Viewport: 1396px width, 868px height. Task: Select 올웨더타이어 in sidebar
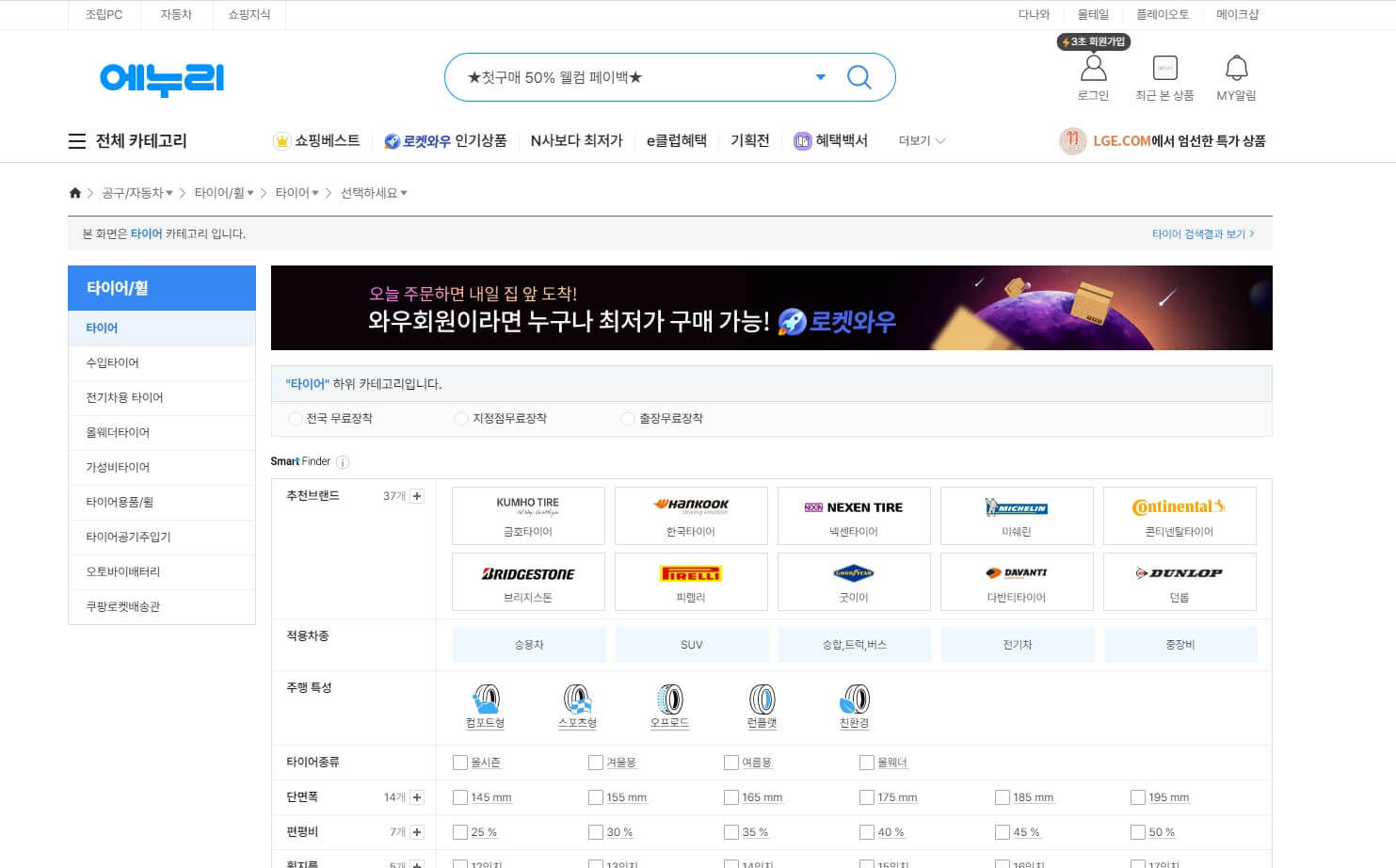point(162,432)
